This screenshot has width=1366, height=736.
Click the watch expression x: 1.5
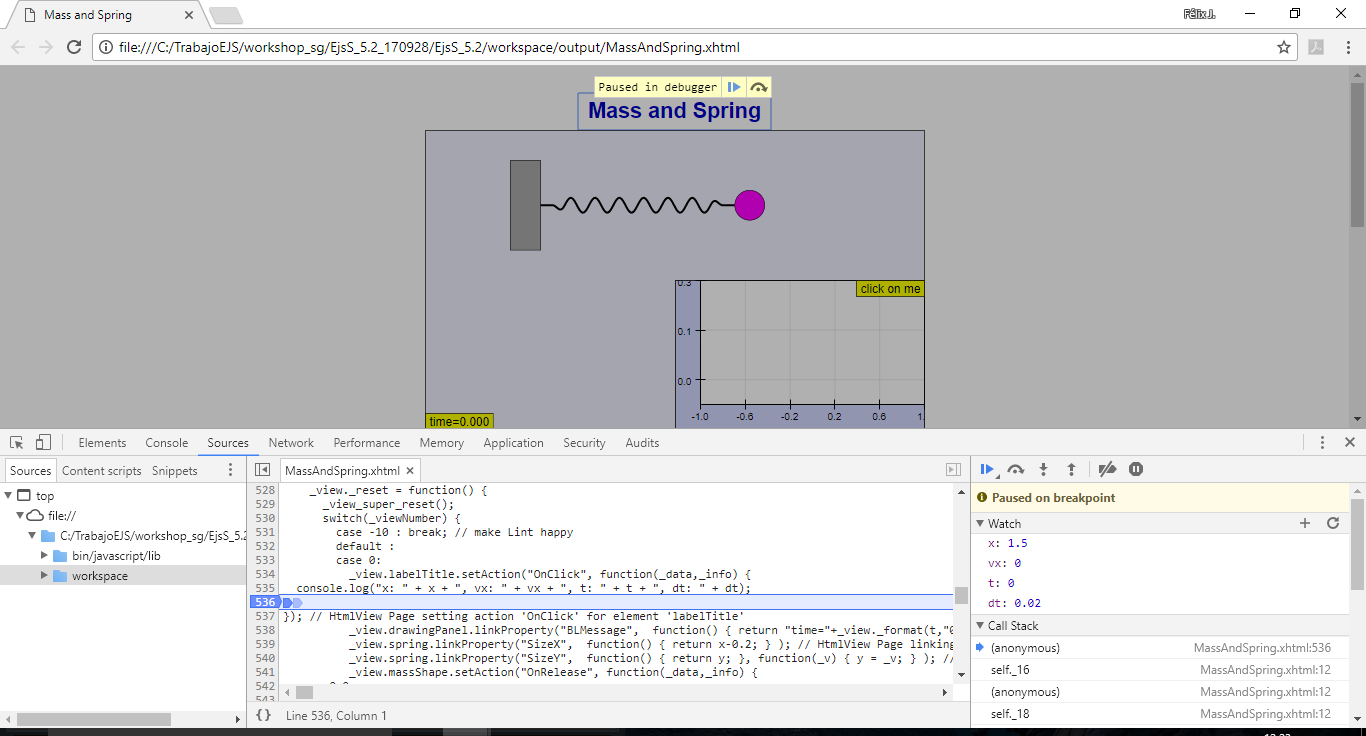[1007, 544]
